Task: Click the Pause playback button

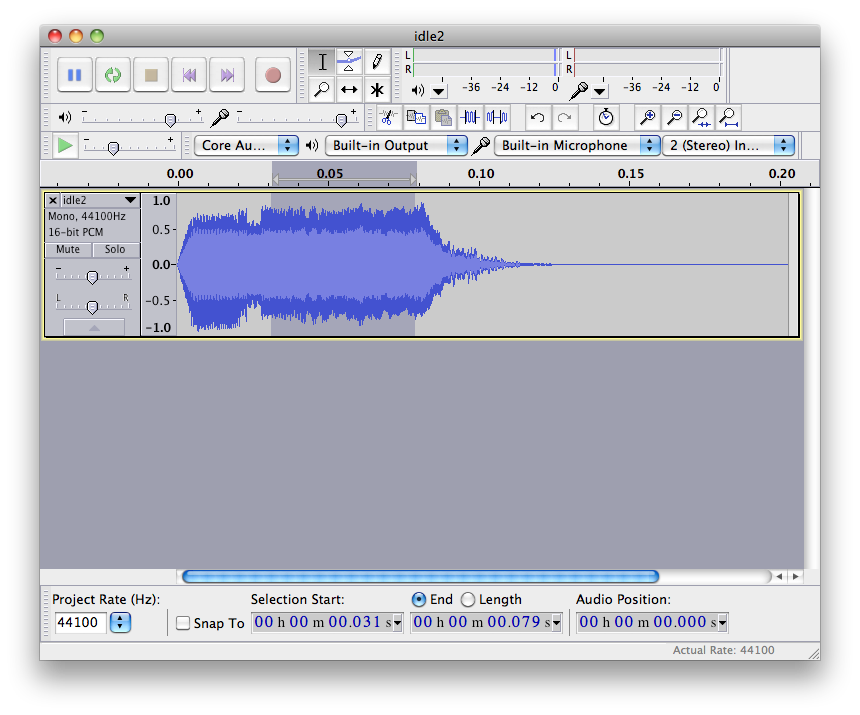Action: pyautogui.click(x=74, y=75)
